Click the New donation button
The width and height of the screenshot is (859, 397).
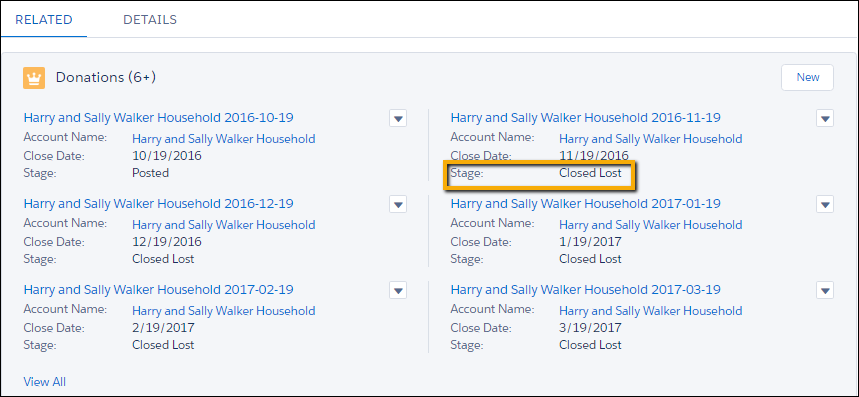tap(808, 77)
